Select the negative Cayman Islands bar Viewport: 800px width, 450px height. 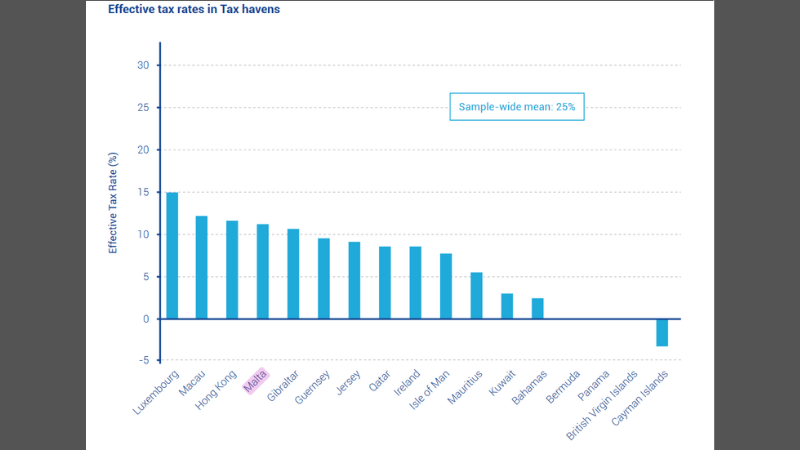coord(662,332)
